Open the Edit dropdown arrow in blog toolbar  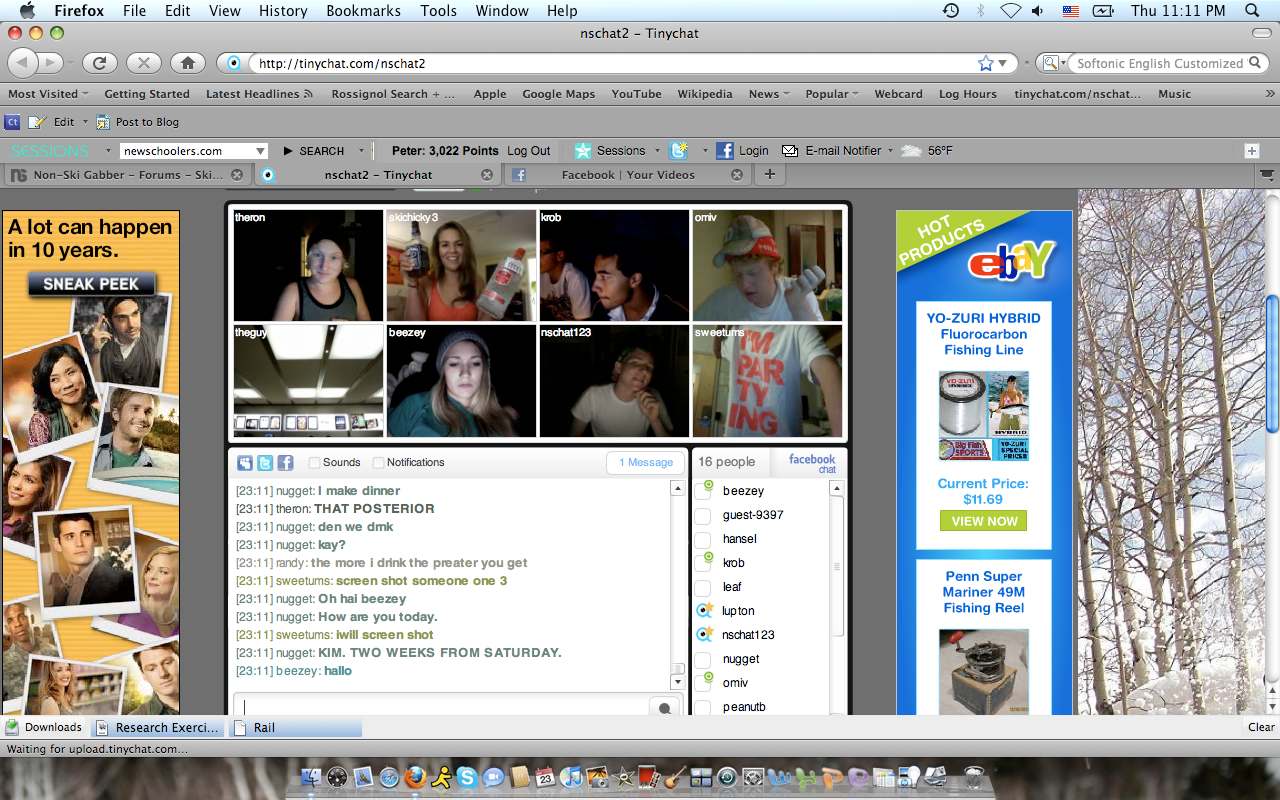point(84,122)
